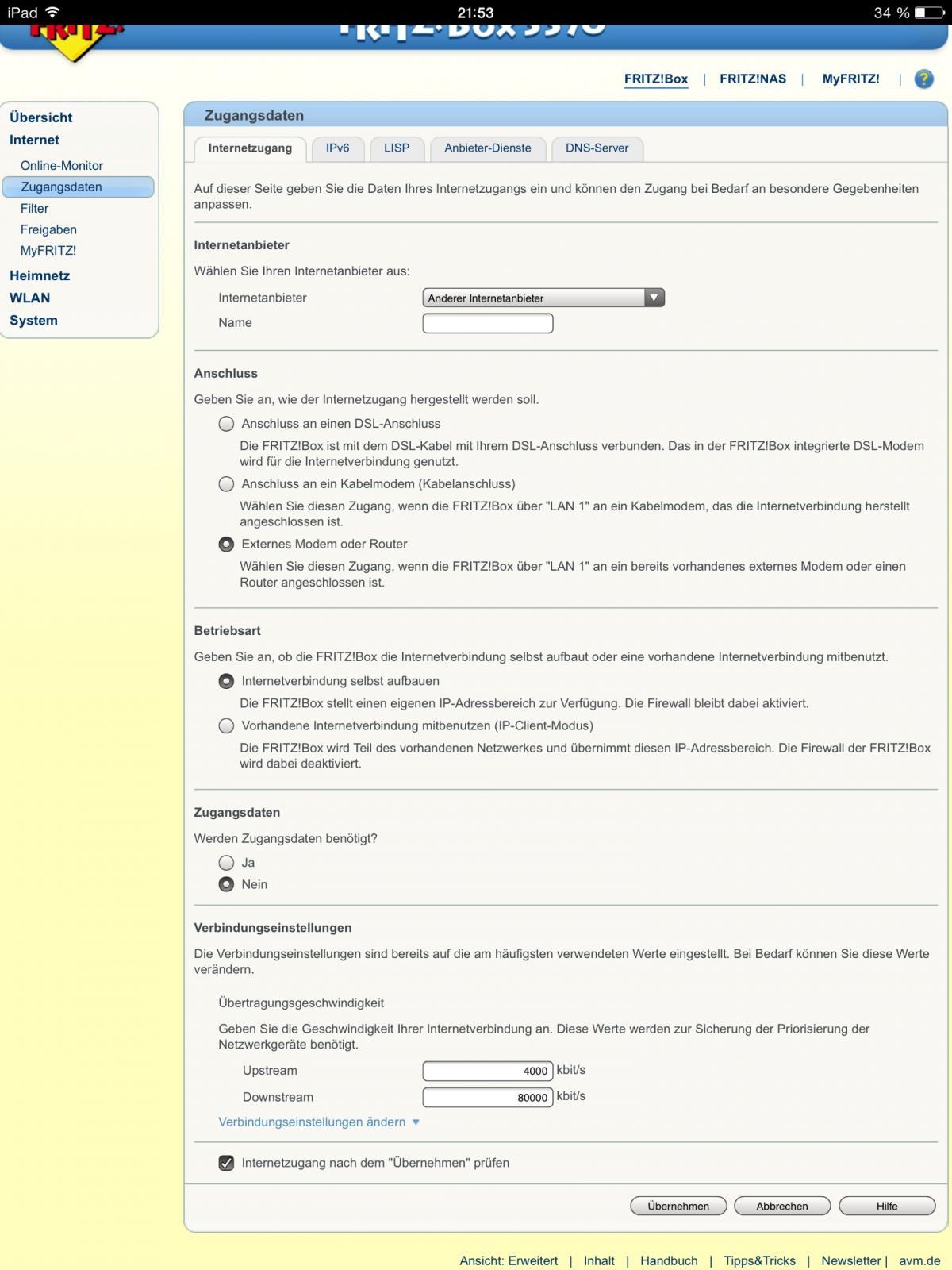Viewport: 952px width, 1270px height.
Task: Click the Abbrechen button
Action: pyautogui.click(x=782, y=1206)
